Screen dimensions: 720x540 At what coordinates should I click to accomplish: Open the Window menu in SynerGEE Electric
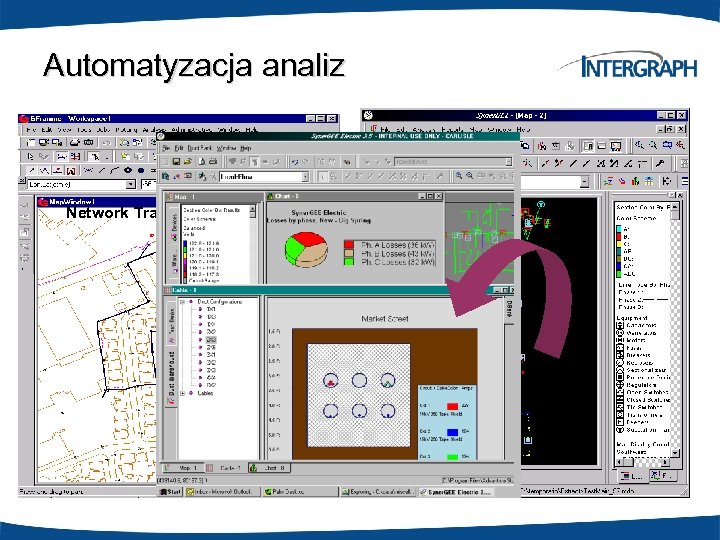(x=226, y=148)
